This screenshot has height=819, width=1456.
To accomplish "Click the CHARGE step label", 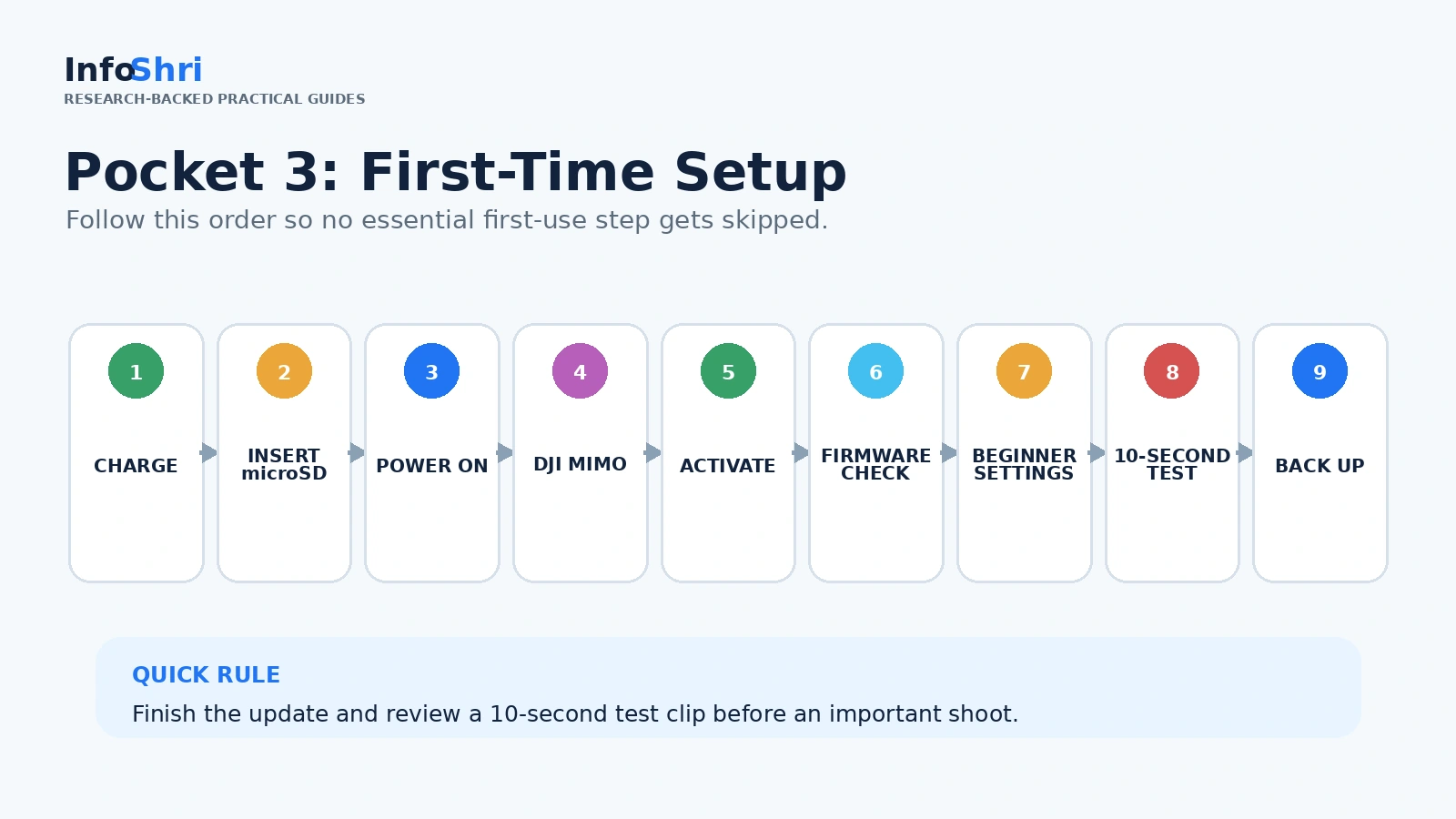I will tap(136, 466).
